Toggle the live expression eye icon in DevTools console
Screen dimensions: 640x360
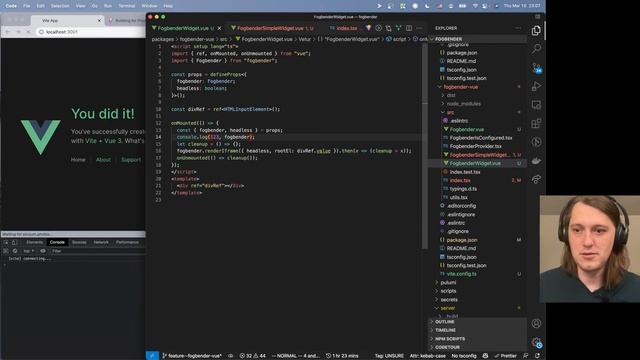[43, 251]
